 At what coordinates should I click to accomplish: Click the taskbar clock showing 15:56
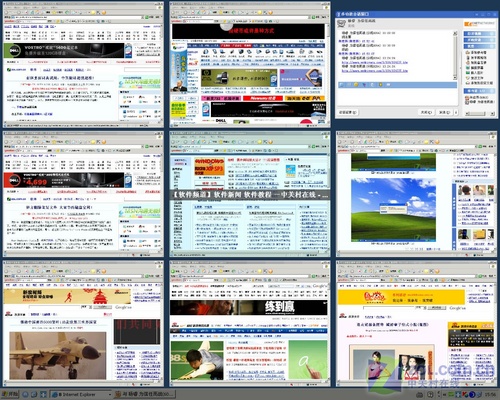tap(490, 395)
